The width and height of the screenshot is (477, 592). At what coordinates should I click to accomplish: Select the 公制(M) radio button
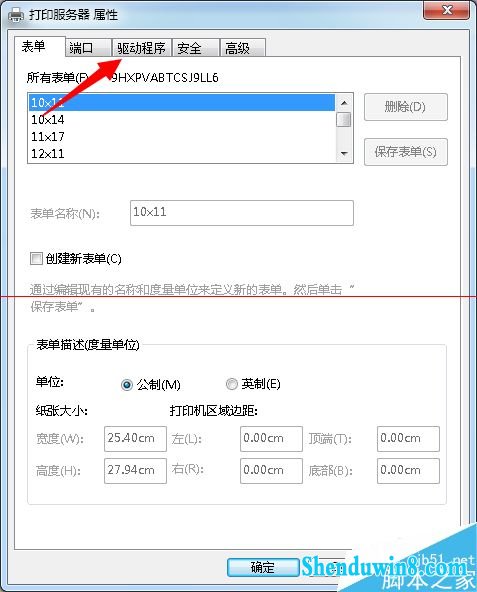click(x=127, y=385)
